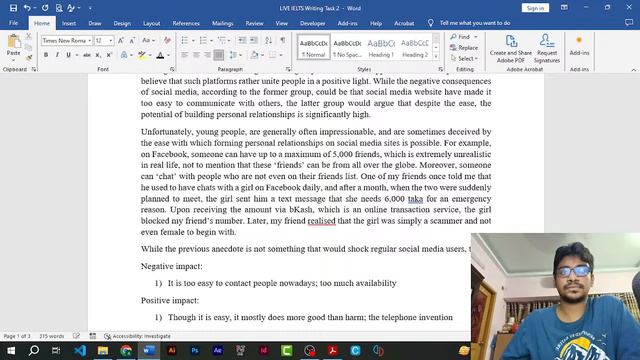Click the Tell me what you want search box
This screenshot has height=360, width=640.
[475, 23]
